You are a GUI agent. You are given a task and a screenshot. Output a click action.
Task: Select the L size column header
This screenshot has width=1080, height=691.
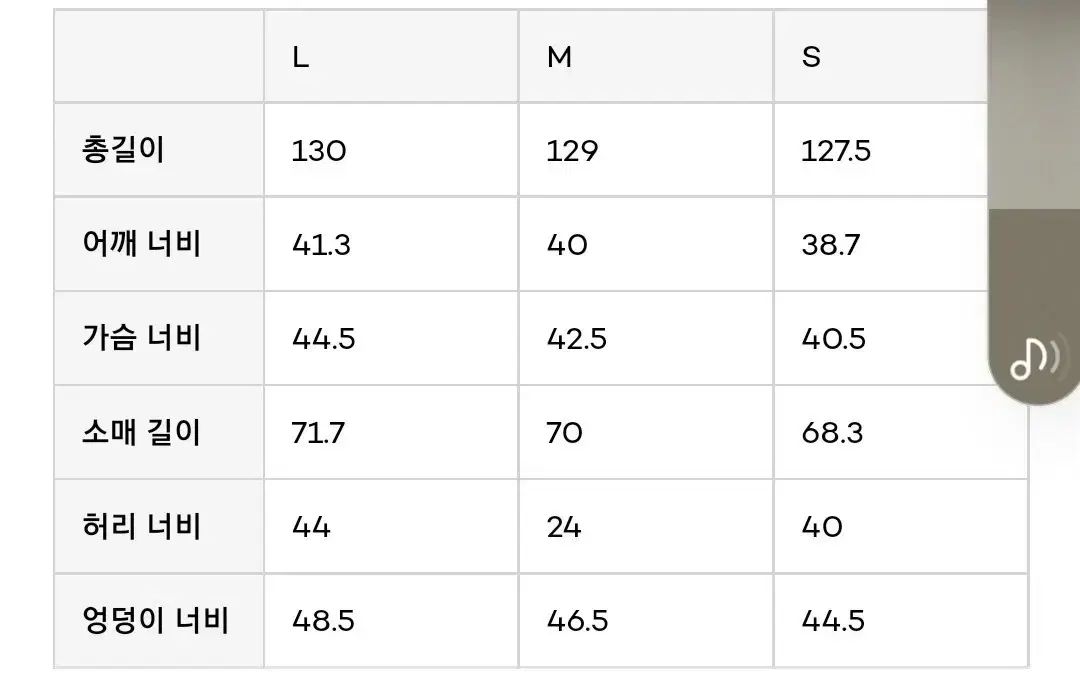(301, 57)
